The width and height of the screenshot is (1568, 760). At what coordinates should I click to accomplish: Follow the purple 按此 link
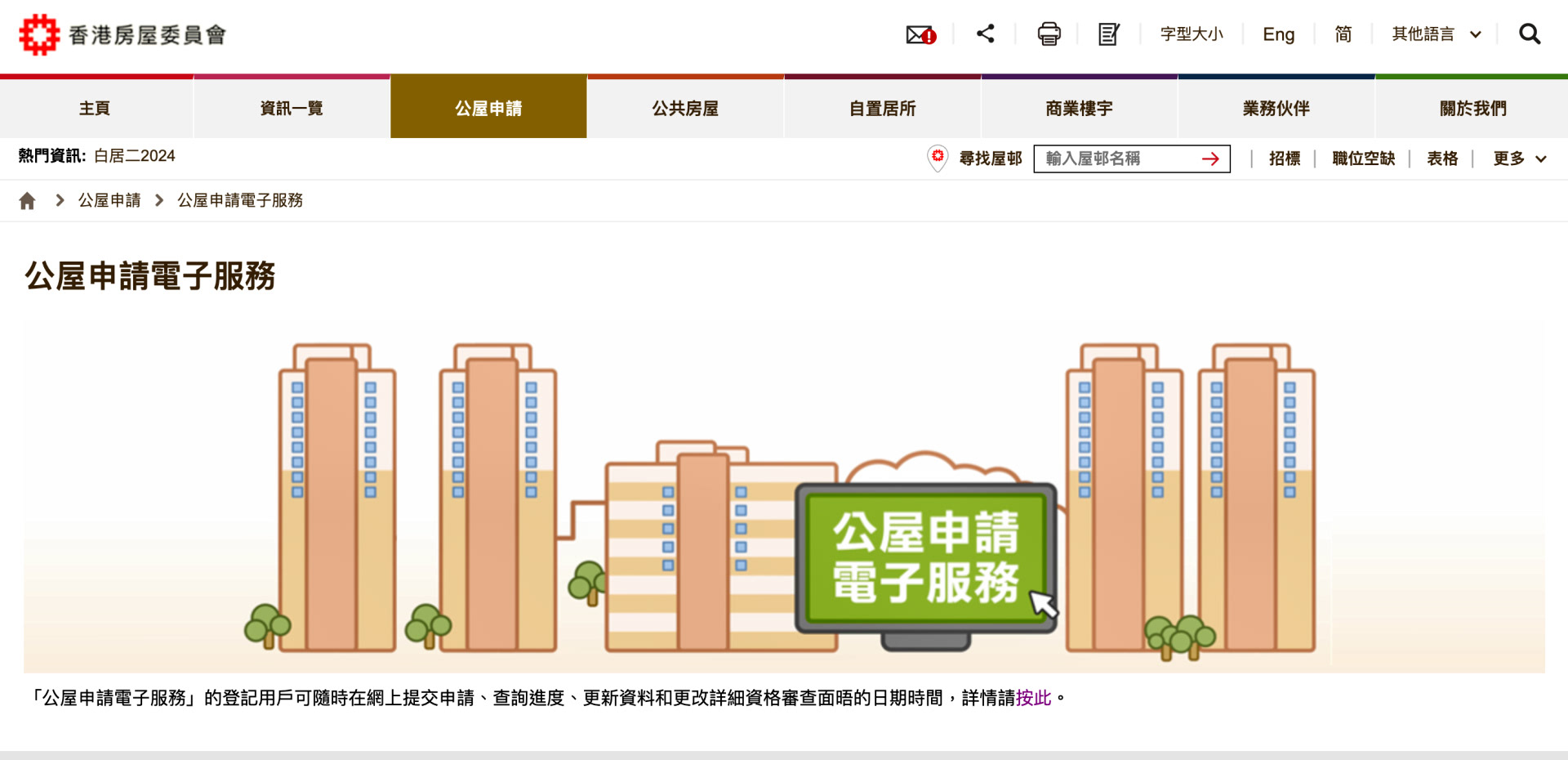coord(1033,698)
